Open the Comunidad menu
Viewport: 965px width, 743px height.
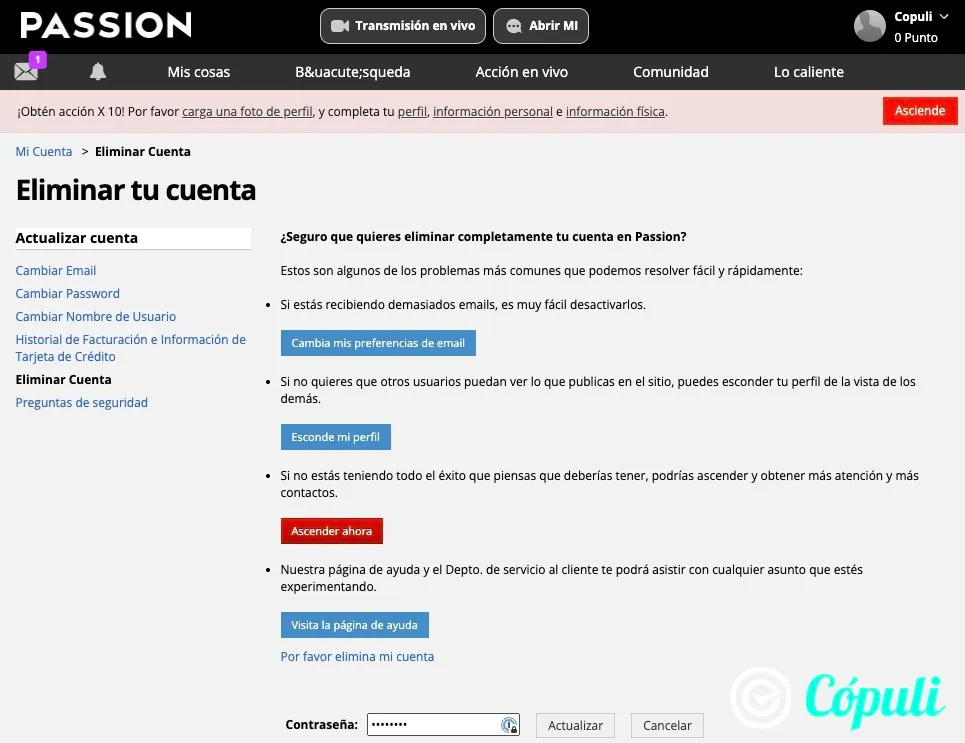(x=671, y=72)
